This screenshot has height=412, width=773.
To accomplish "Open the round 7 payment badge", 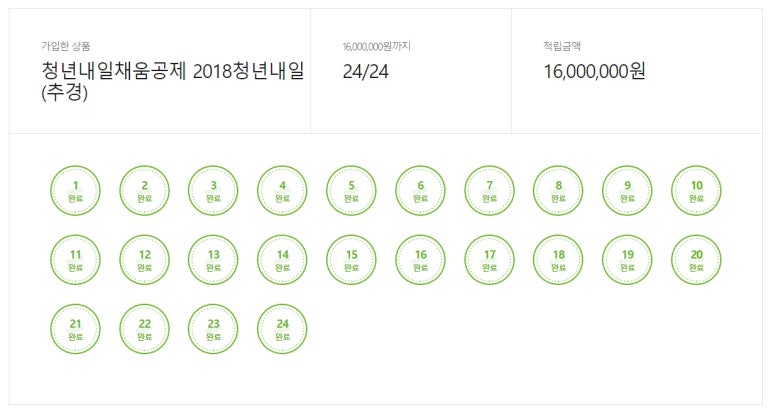I will (490, 191).
